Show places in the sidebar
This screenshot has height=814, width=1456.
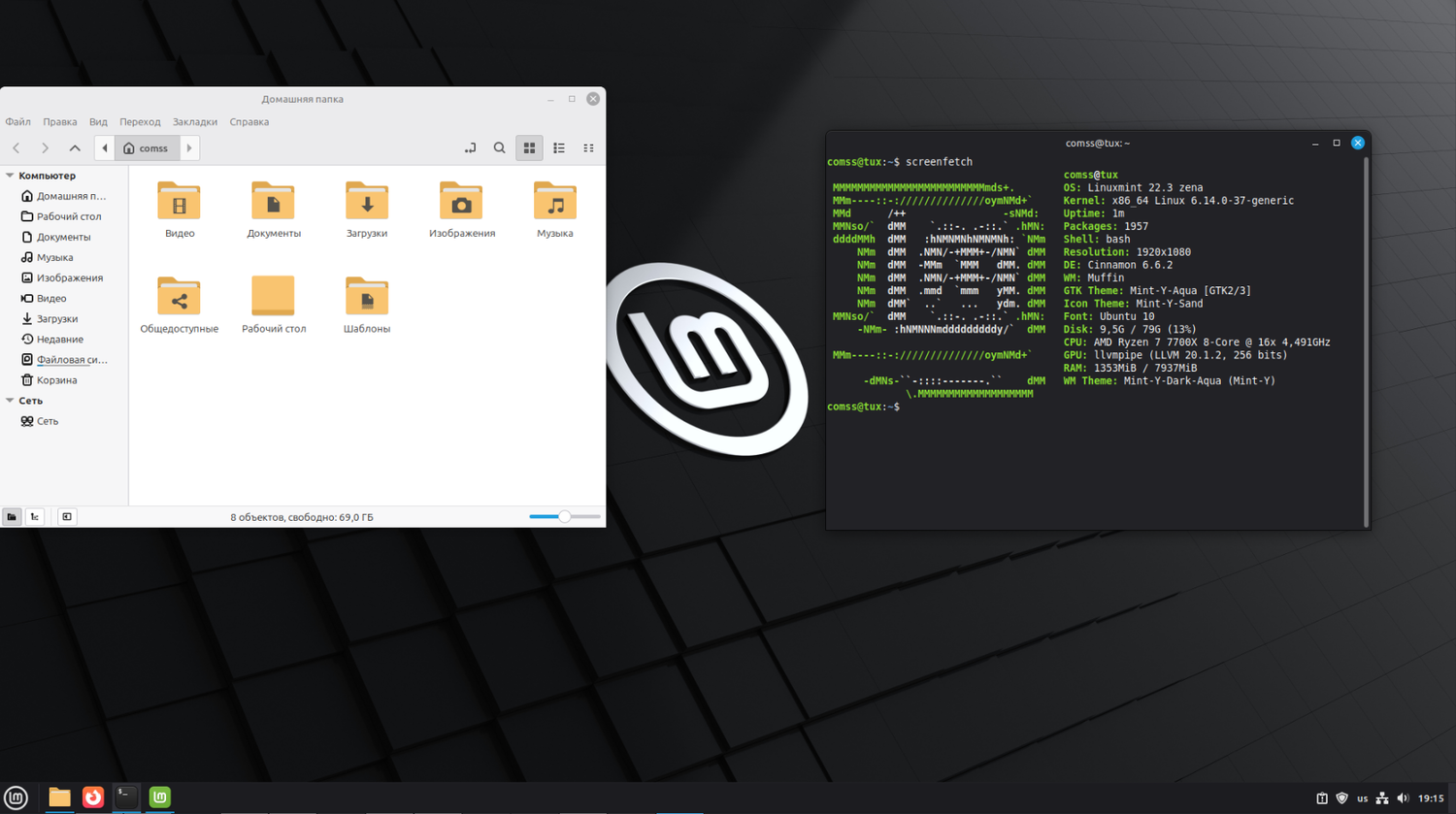coord(12,517)
